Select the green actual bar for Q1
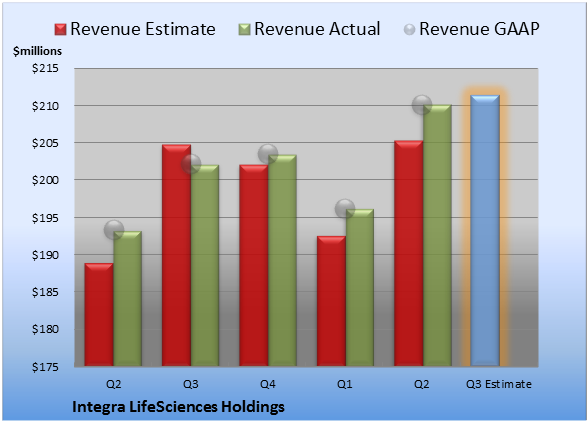Screen dimensions: 588x422 tap(360, 287)
